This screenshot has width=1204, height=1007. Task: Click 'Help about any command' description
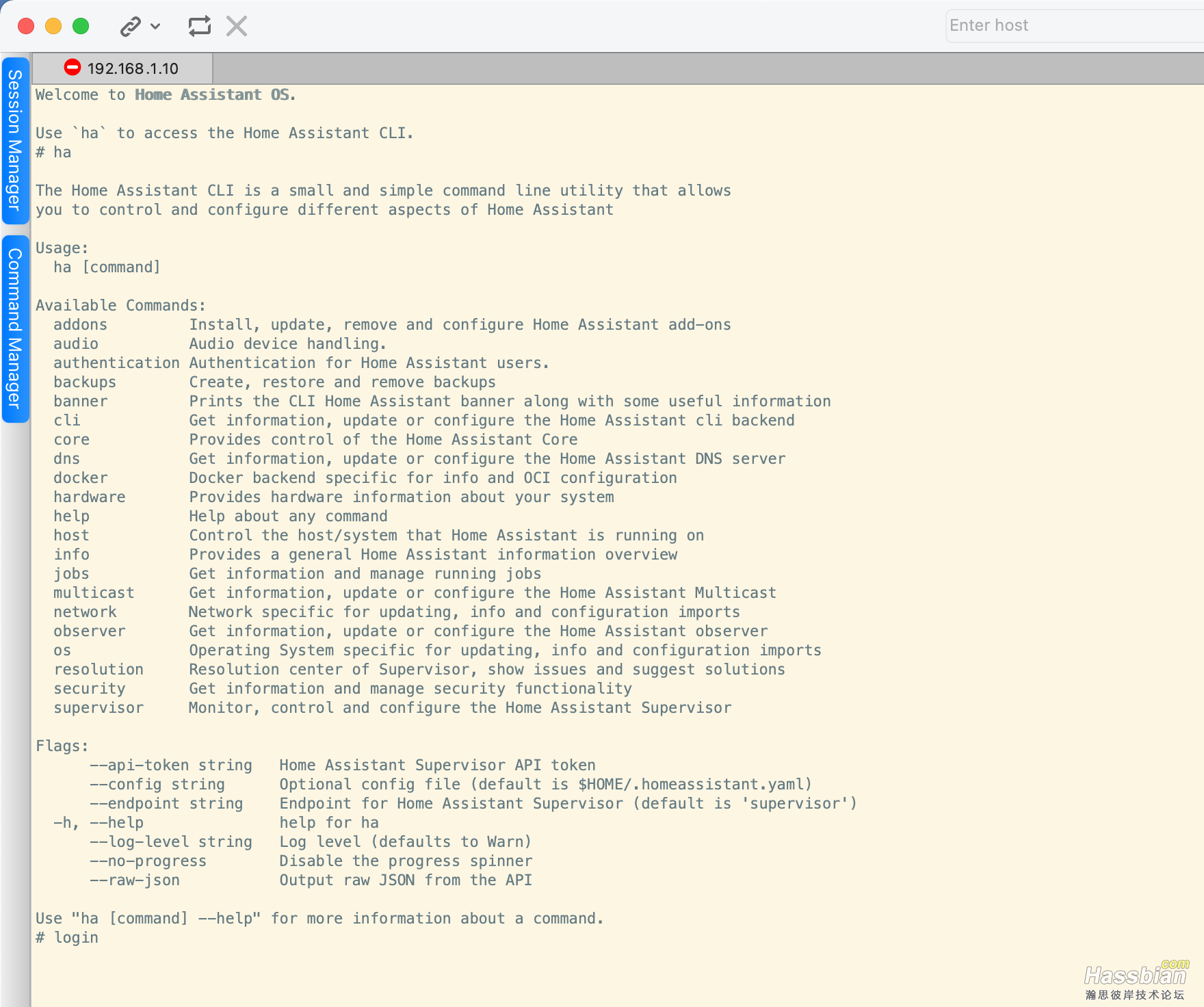(288, 516)
